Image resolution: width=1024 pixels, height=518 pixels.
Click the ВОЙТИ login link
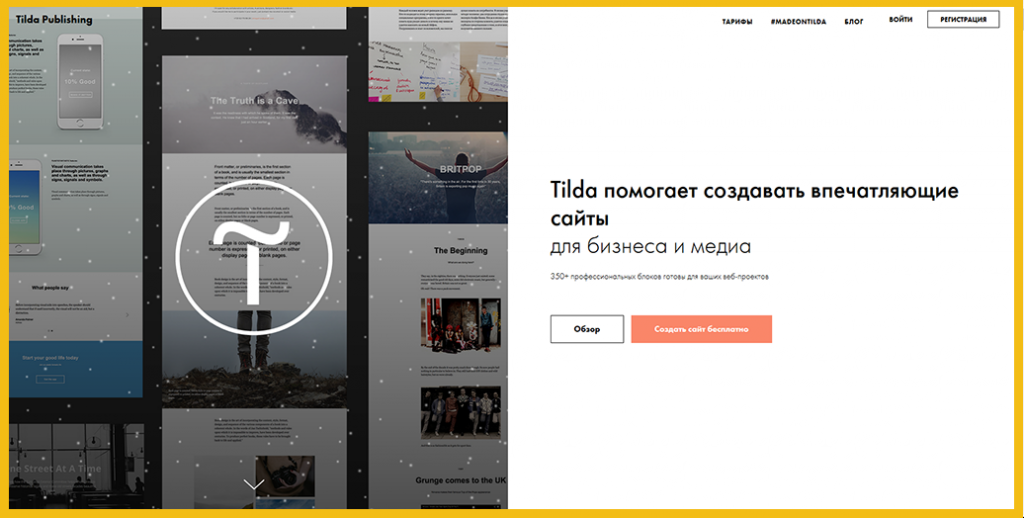pyautogui.click(x=901, y=20)
